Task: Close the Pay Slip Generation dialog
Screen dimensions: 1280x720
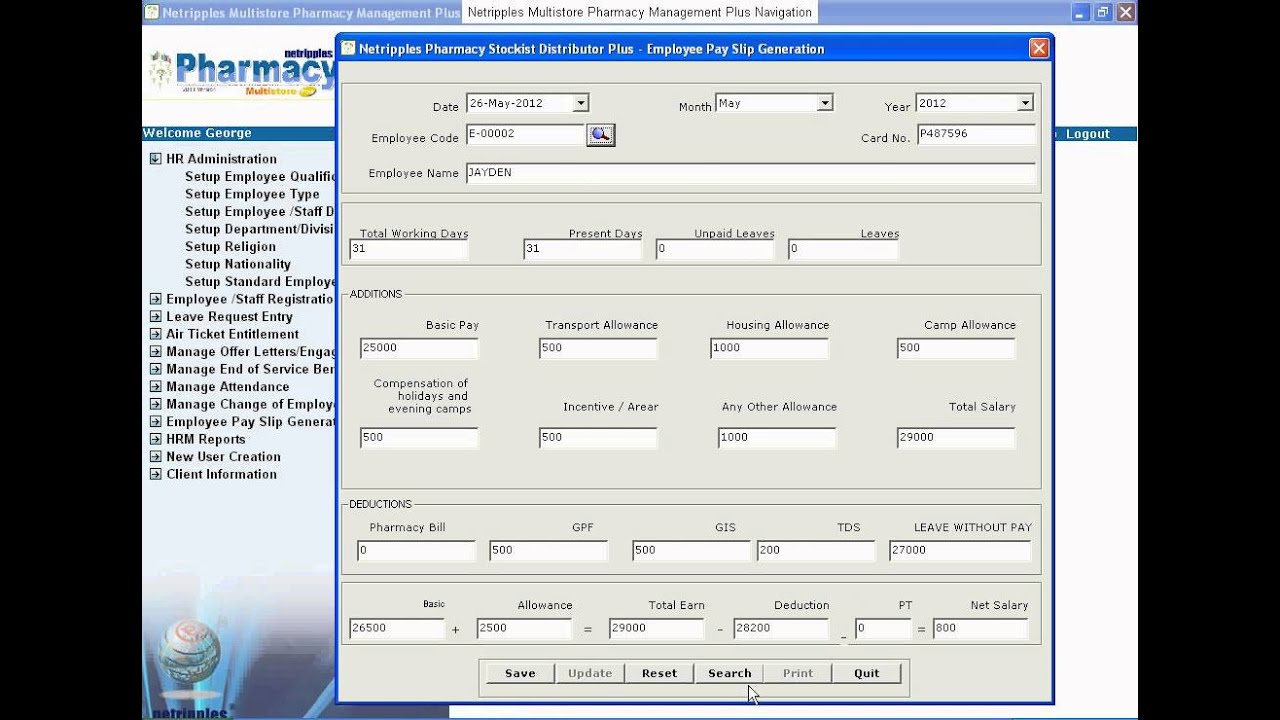Action: pos(1039,48)
